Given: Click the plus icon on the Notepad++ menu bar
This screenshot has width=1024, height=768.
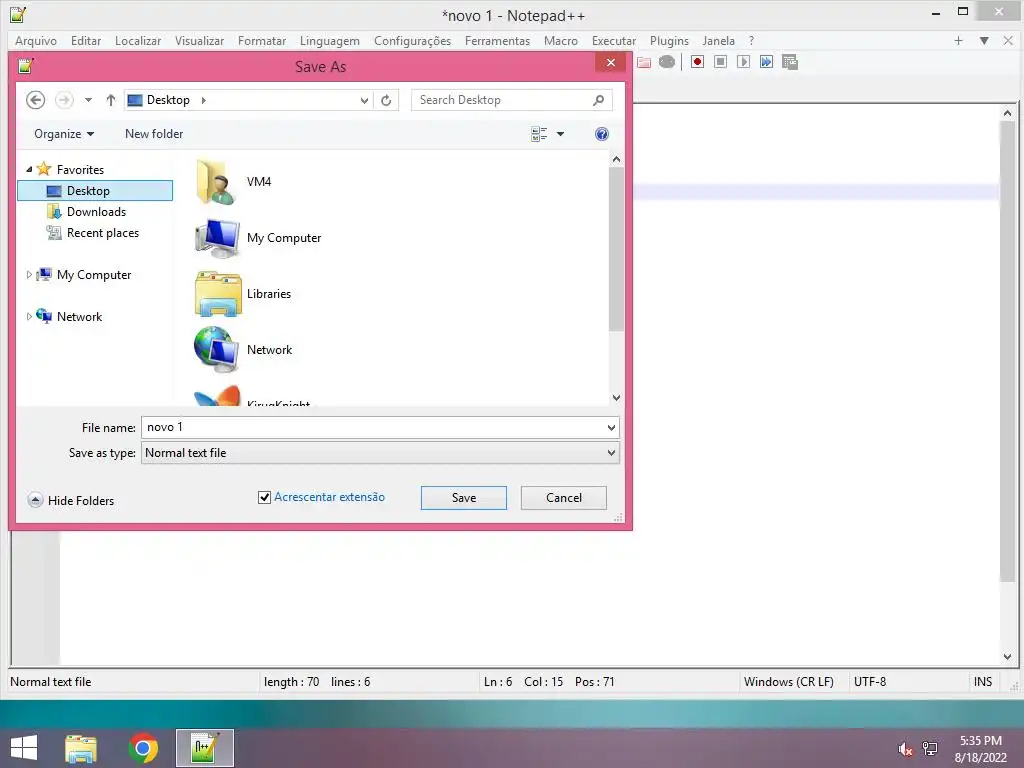Looking at the screenshot, I should point(958,40).
